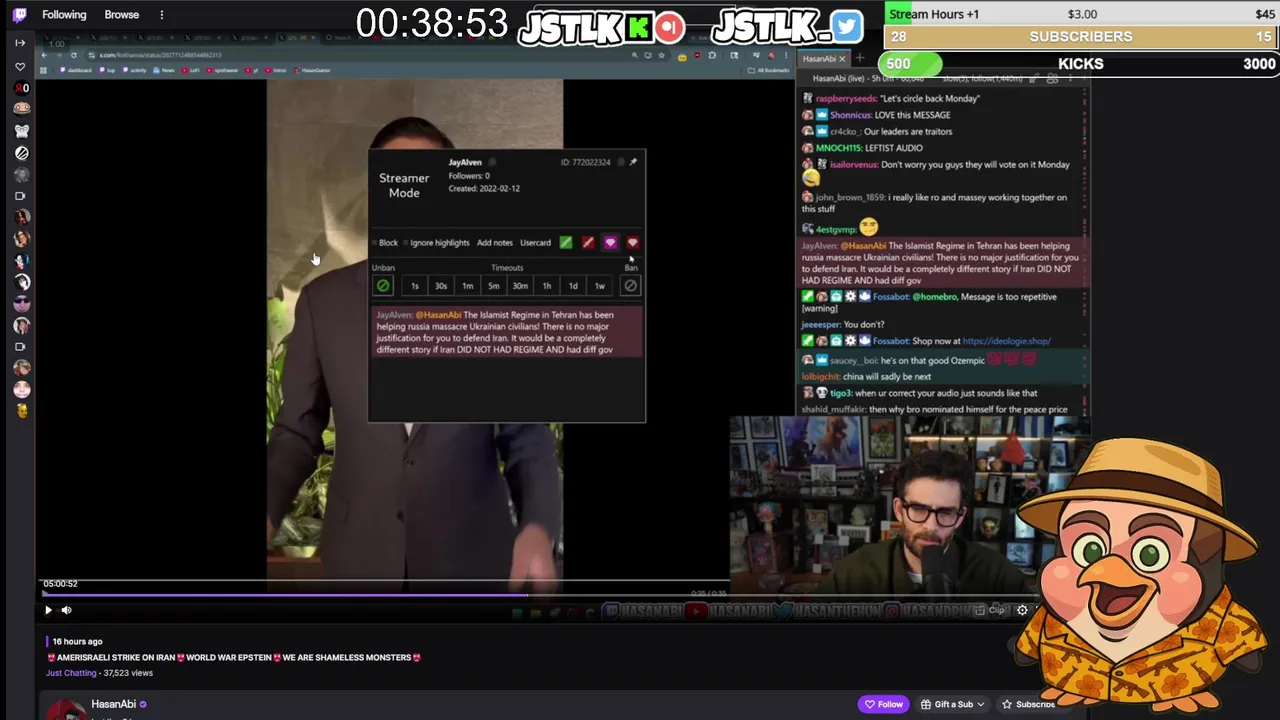
Task: Open the three-dot more menu
Action: pos(161,15)
